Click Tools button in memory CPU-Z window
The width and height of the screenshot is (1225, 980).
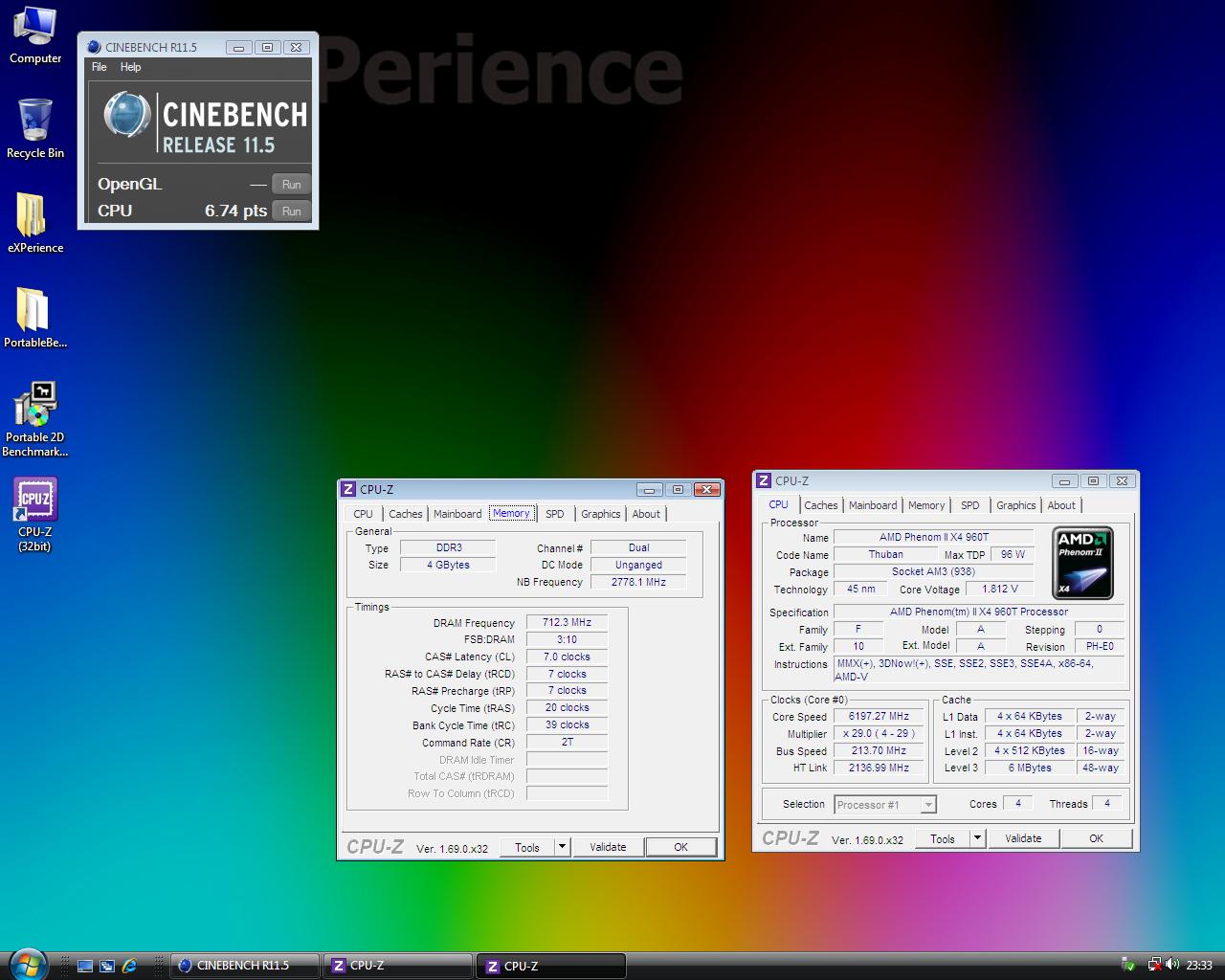point(527,847)
